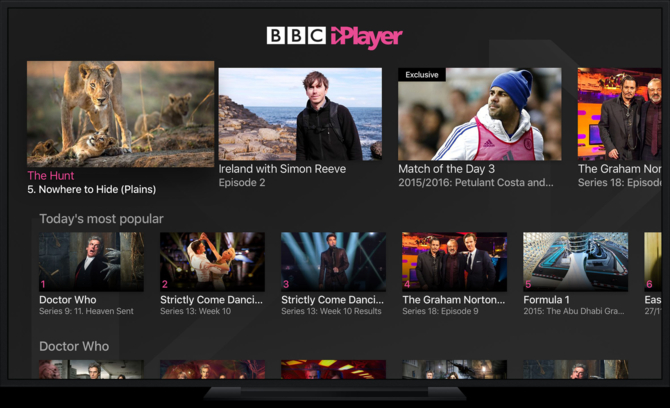Select "Series 13: Week 10 Results" text
This screenshot has height=408, width=670.
pos(331,311)
